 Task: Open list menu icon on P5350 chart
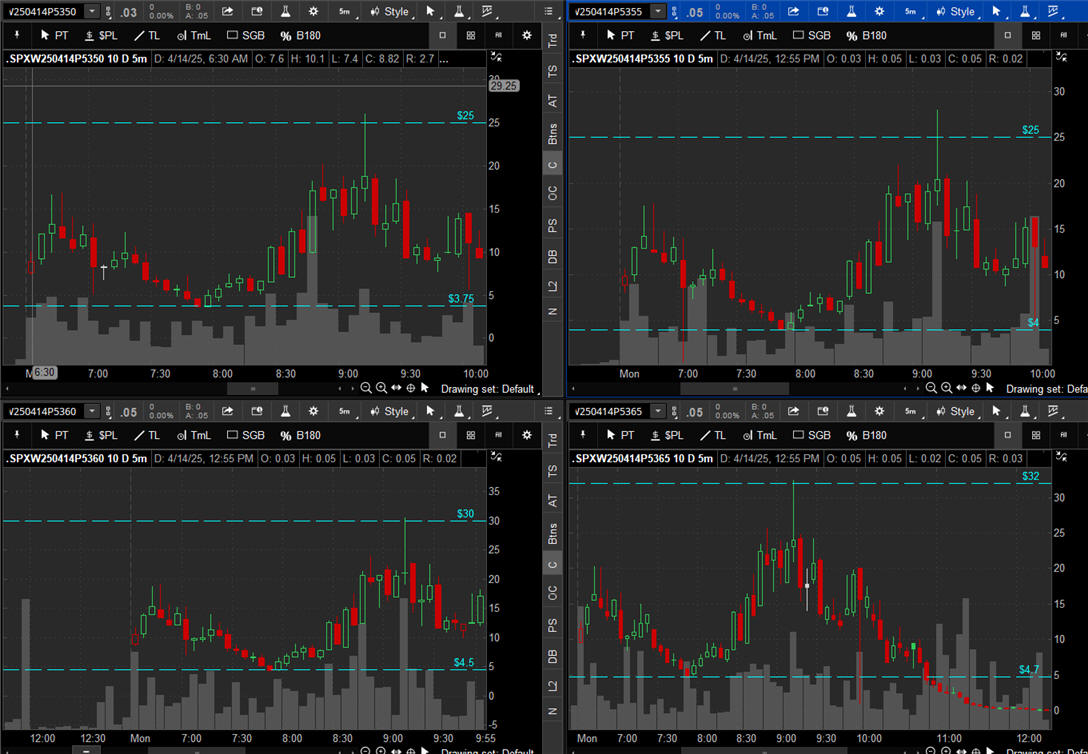pyautogui.click(x=548, y=11)
